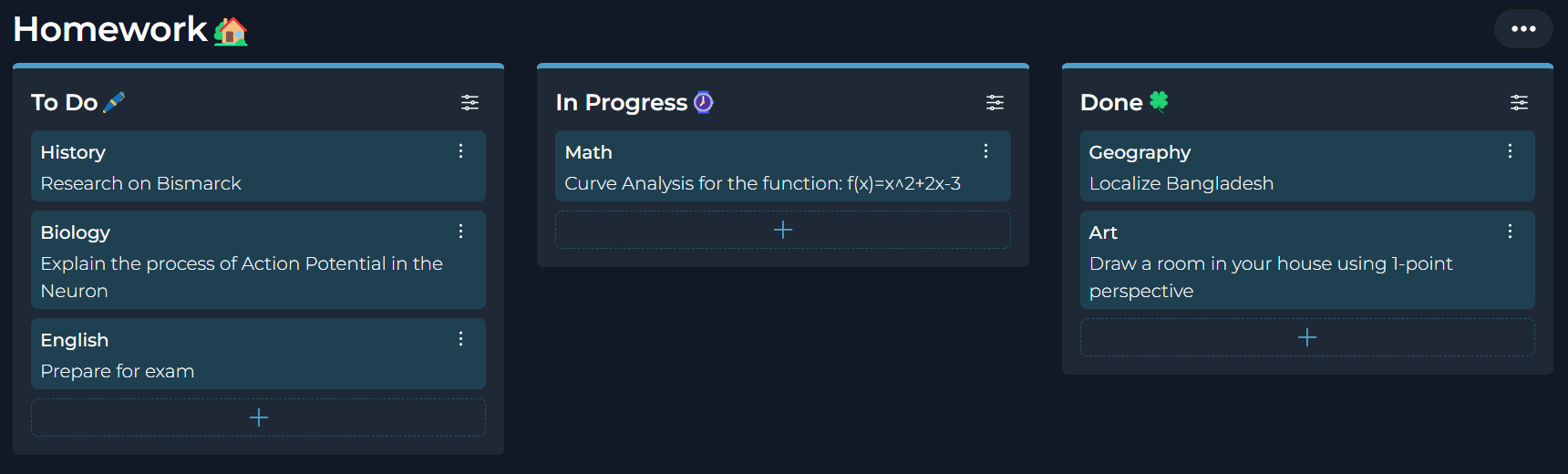The width and height of the screenshot is (1568, 474).
Task: Open the board options ellipsis menu
Action: coord(1523,29)
